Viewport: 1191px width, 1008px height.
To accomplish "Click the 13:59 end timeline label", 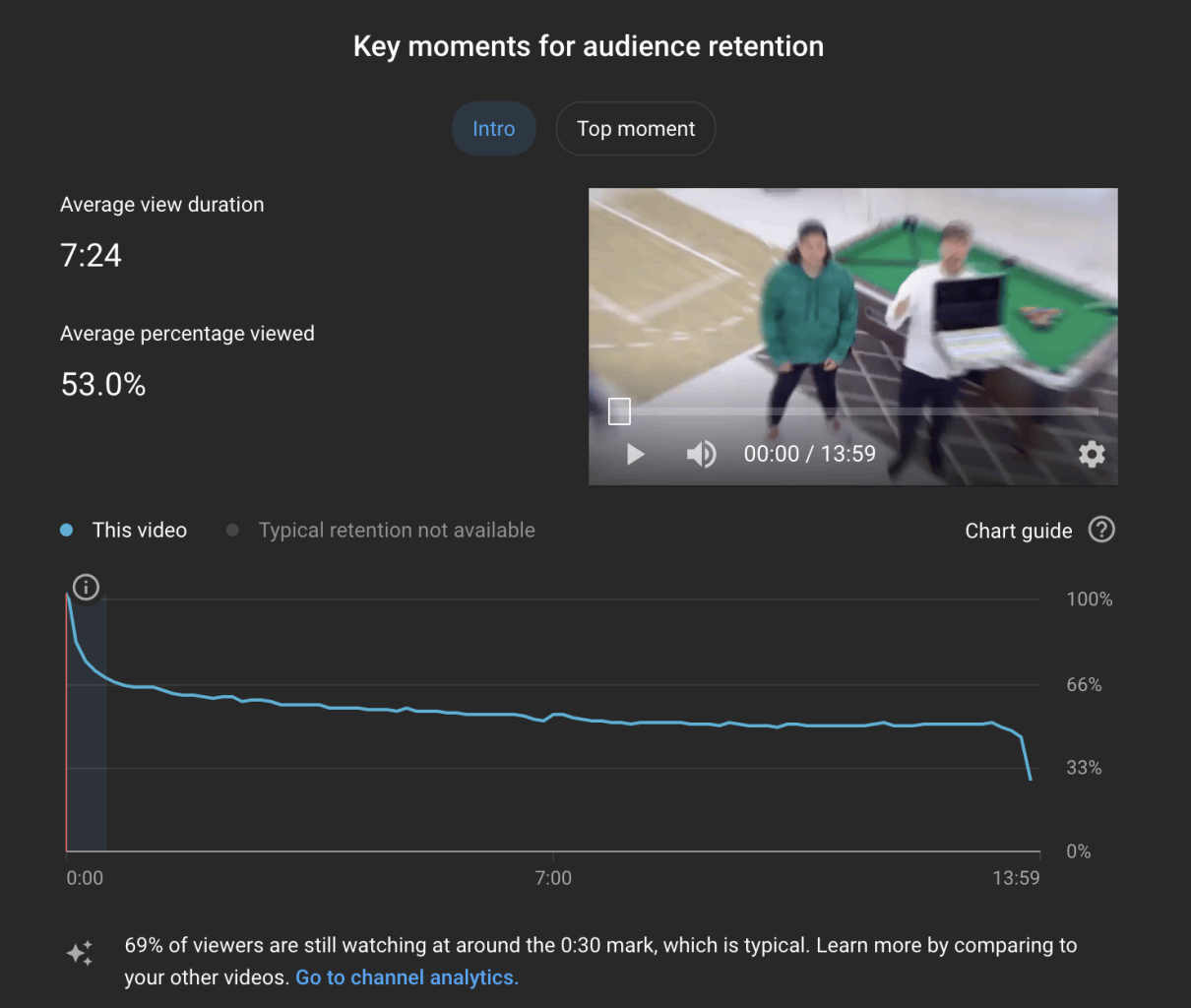I will [x=1016, y=878].
